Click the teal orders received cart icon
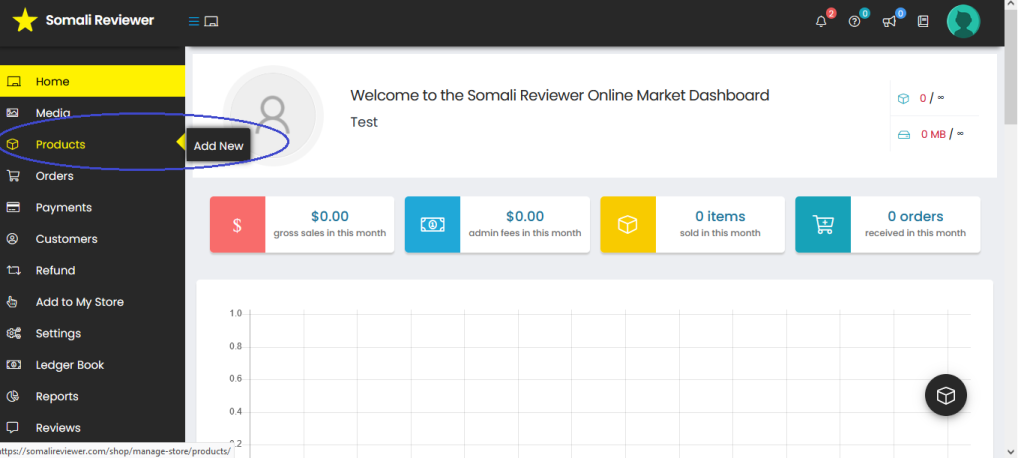The height and width of the screenshot is (458, 1024). pos(823,225)
